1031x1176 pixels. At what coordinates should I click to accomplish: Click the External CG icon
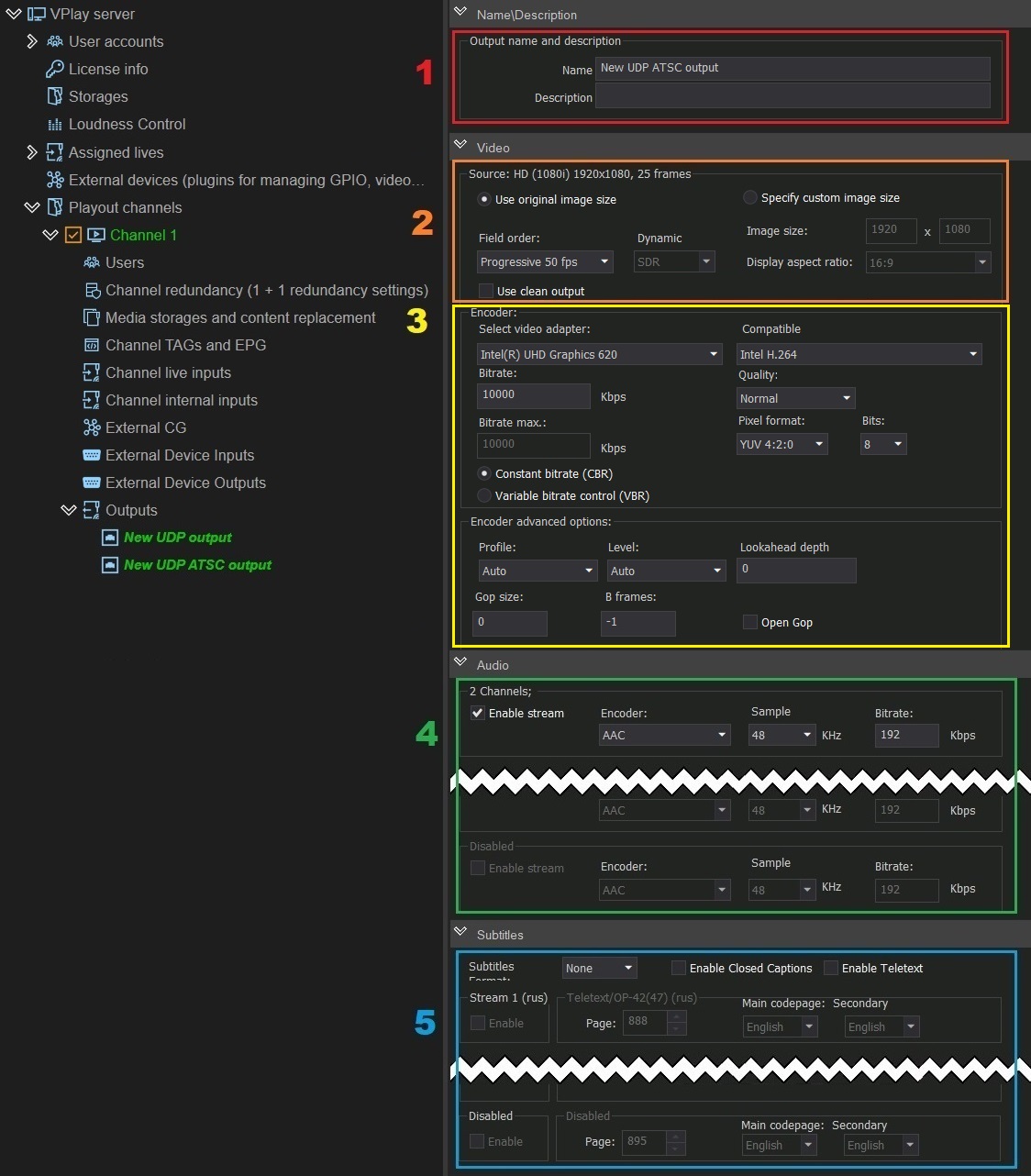[92, 427]
